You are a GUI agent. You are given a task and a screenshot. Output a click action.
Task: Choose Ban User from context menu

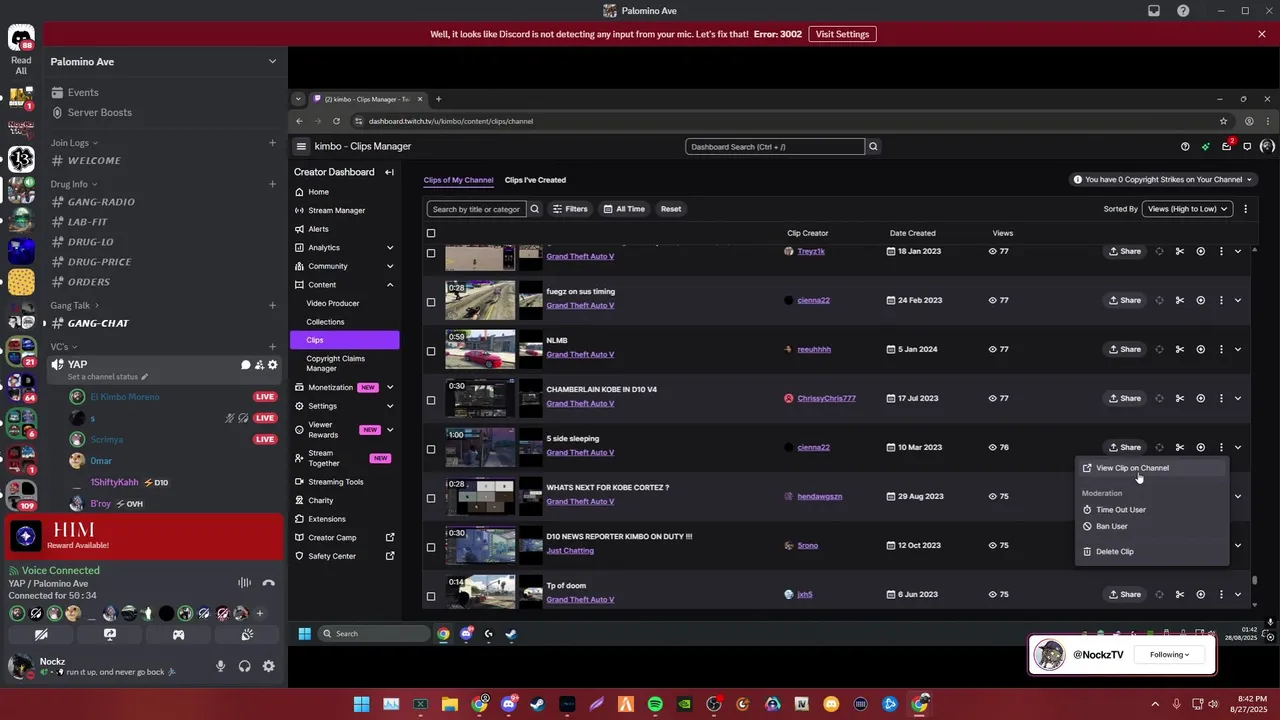pyautogui.click(x=1151, y=526)
